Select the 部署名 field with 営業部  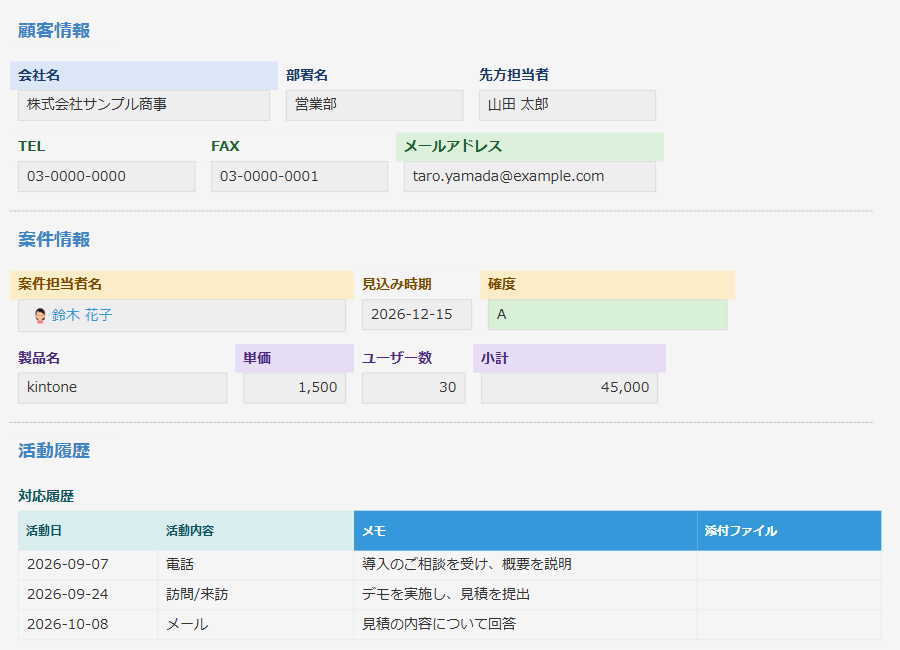click(374, 105)
